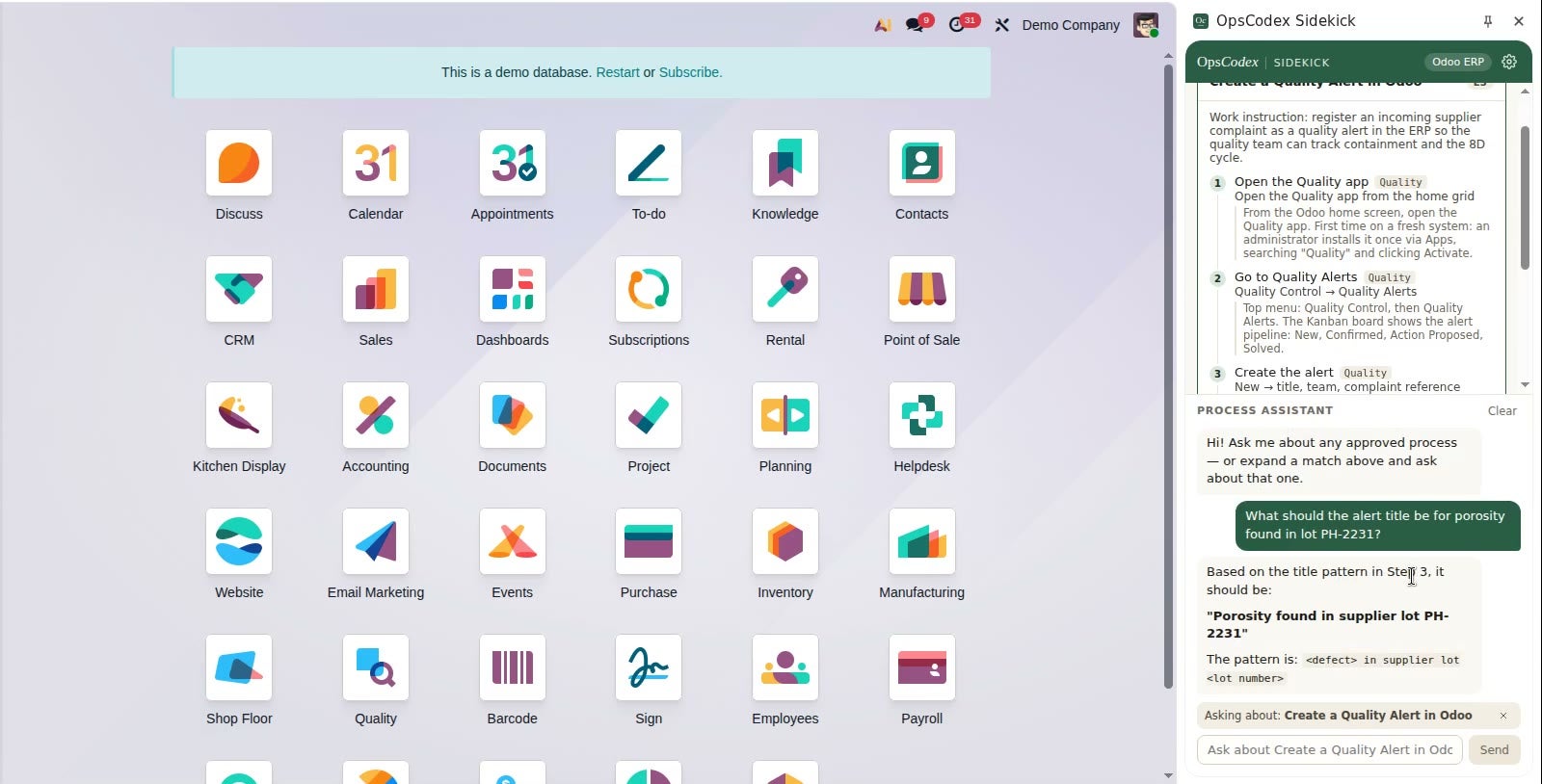Open the Purchase app

[649, 541]
